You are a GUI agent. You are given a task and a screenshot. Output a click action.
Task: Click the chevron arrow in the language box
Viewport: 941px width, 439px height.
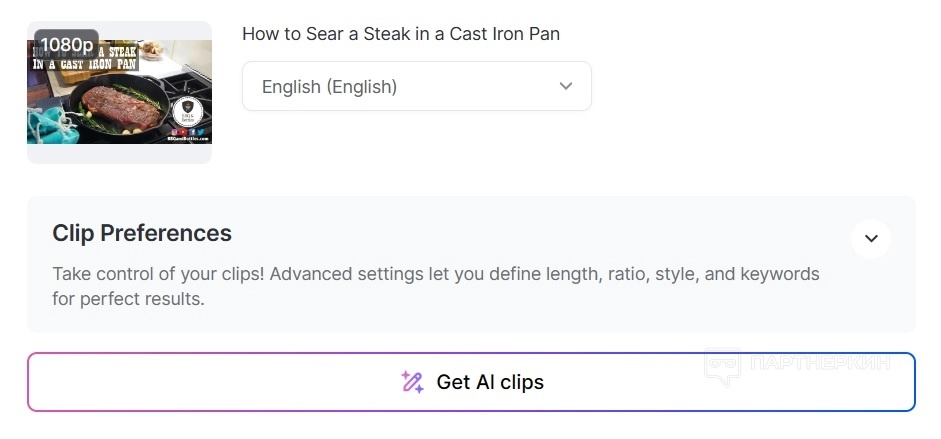point(566,86)
